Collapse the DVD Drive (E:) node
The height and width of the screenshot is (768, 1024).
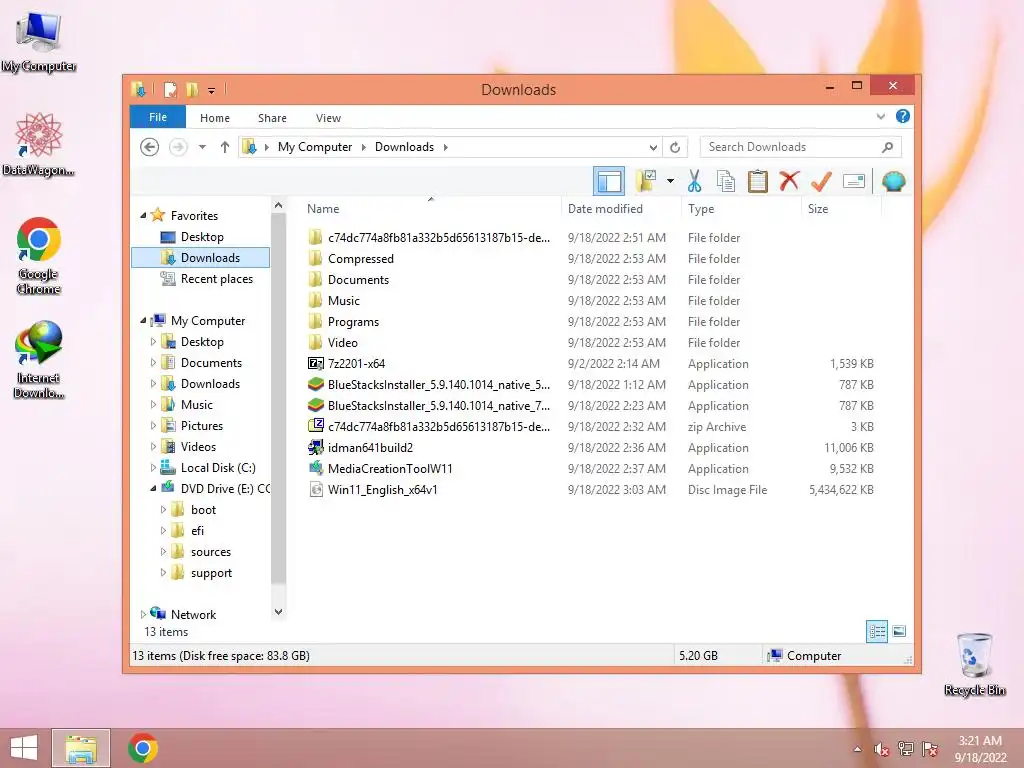pyautogui.click(x=153, y=488)
